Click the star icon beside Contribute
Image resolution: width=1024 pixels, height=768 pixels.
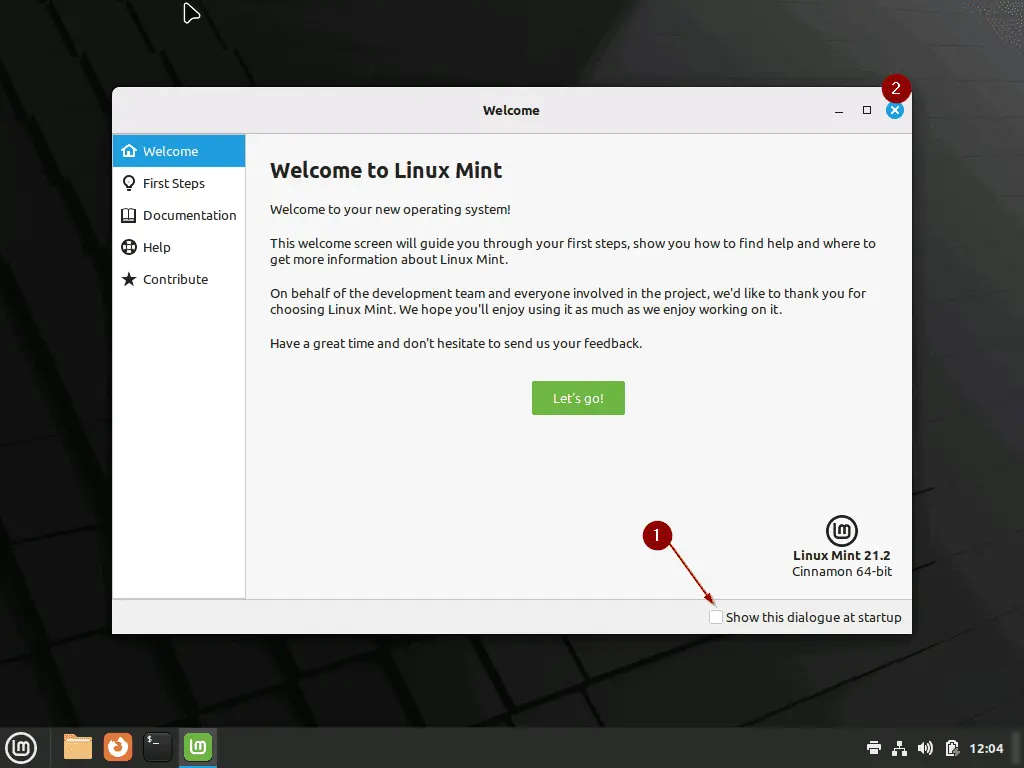tap(129, 280)
